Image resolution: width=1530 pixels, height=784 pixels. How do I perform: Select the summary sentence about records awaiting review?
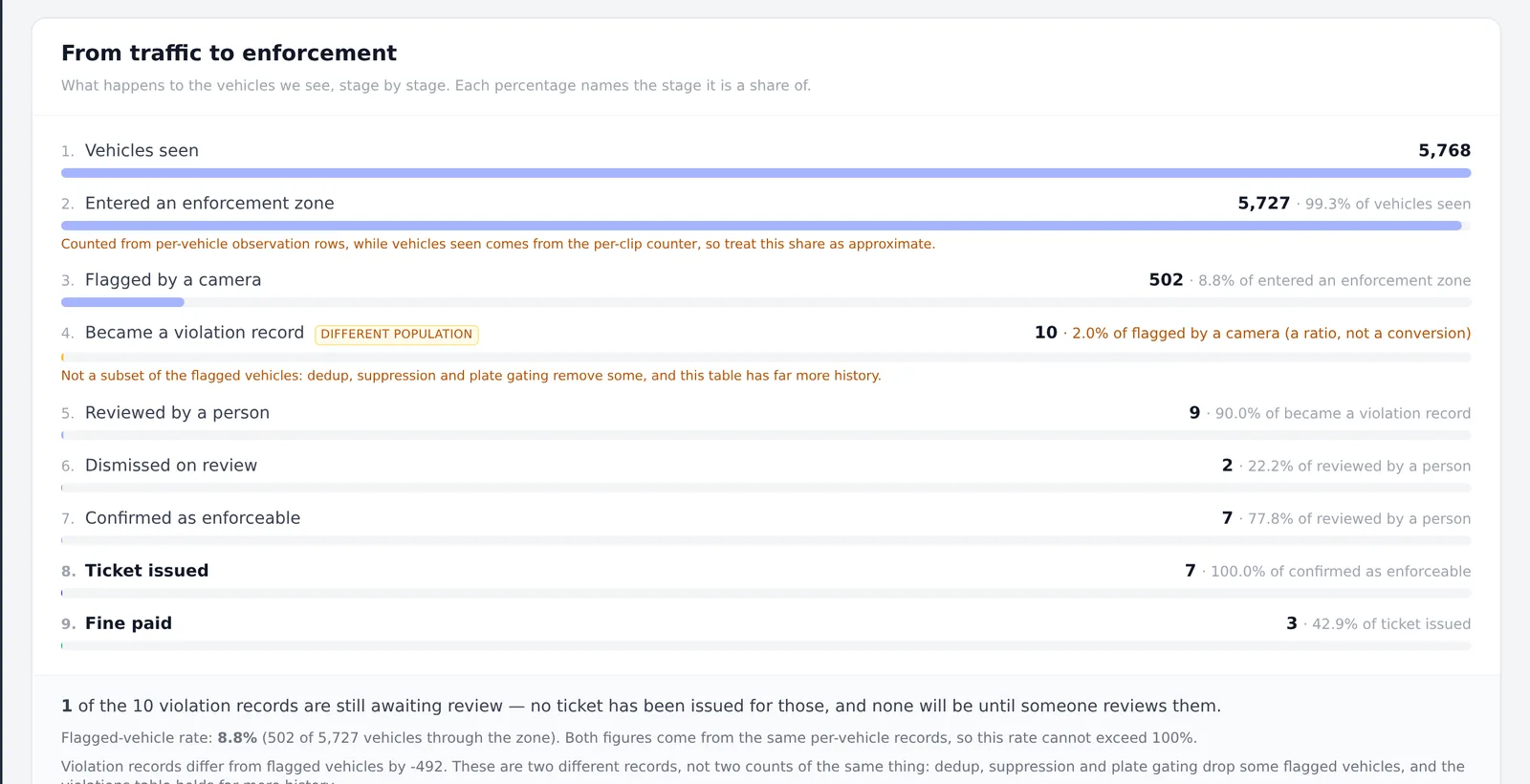tap(641, 706)
